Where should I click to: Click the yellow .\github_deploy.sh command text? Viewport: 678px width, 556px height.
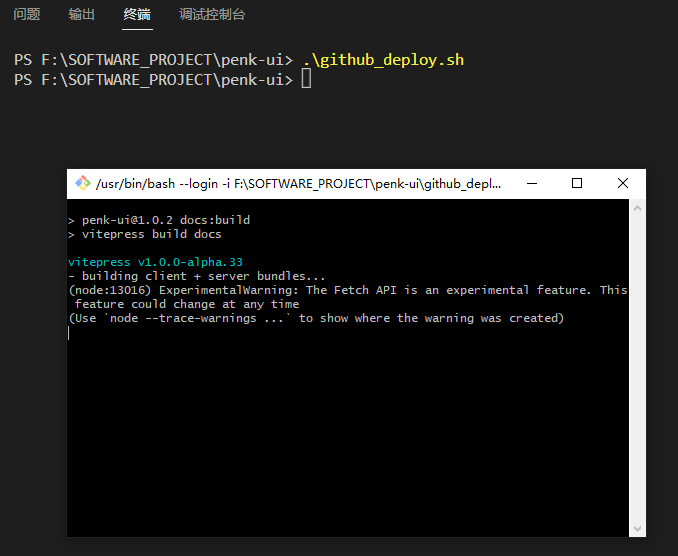click(384, 60)
